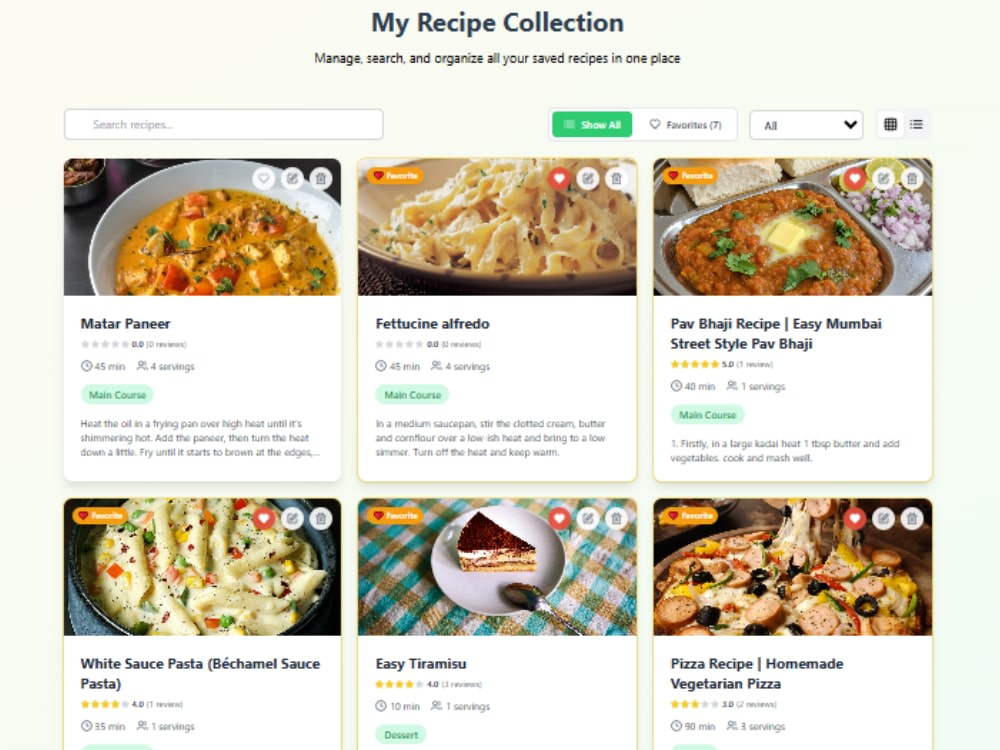Switch to list view
1000x750 pixels.
pyautogui.click(x=916, y=124)
